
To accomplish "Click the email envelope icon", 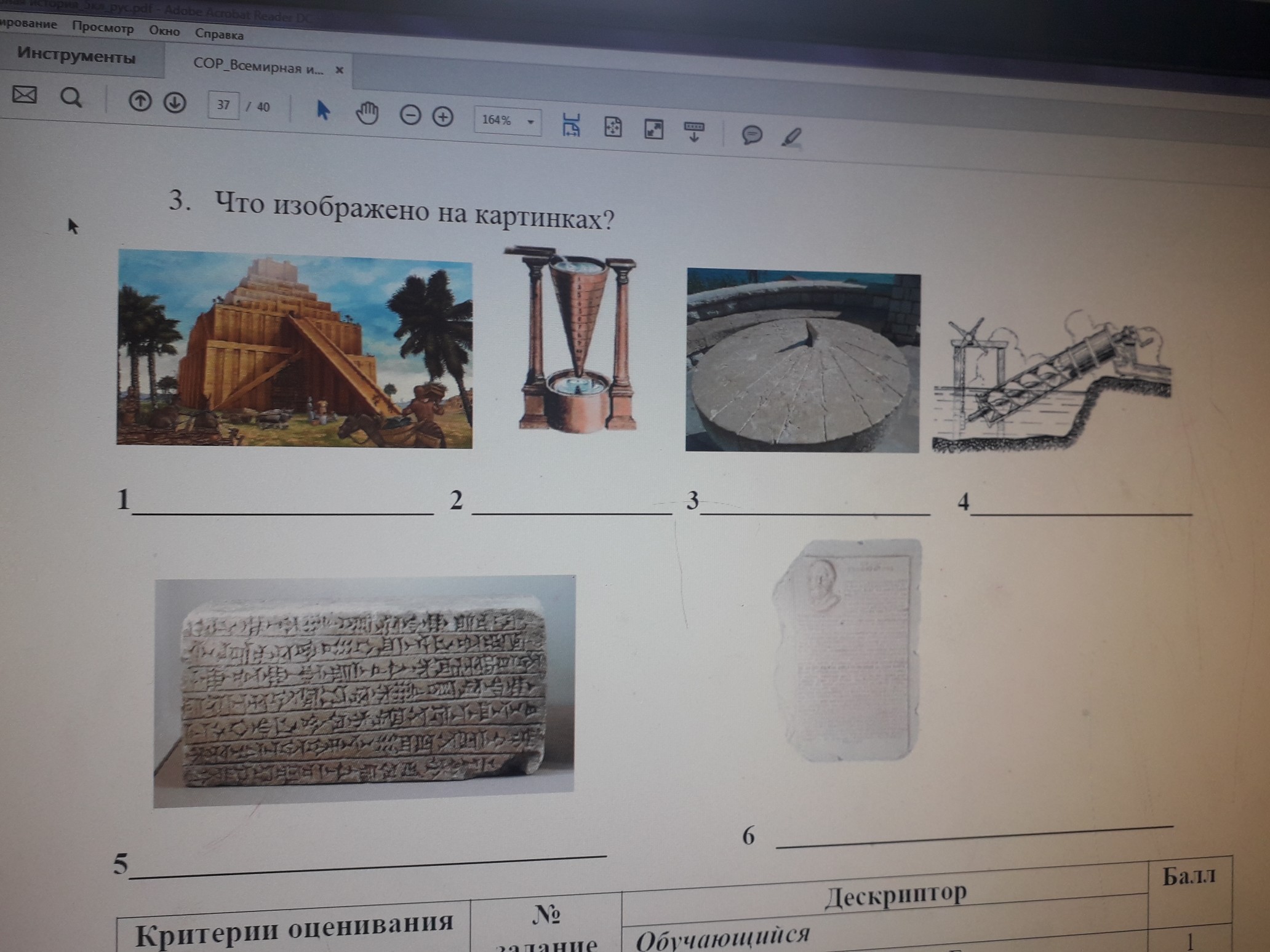I will (25, 95).
